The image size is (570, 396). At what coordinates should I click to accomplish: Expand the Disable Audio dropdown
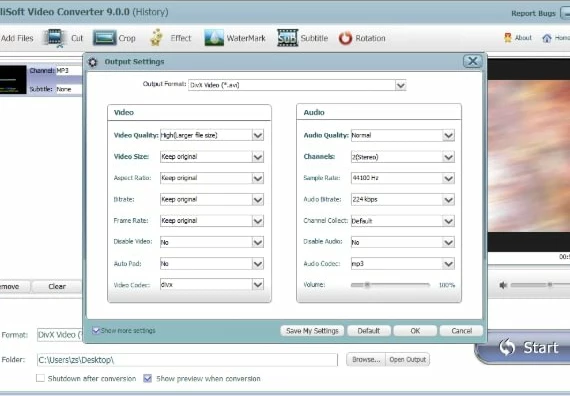[x=449, y=242]
